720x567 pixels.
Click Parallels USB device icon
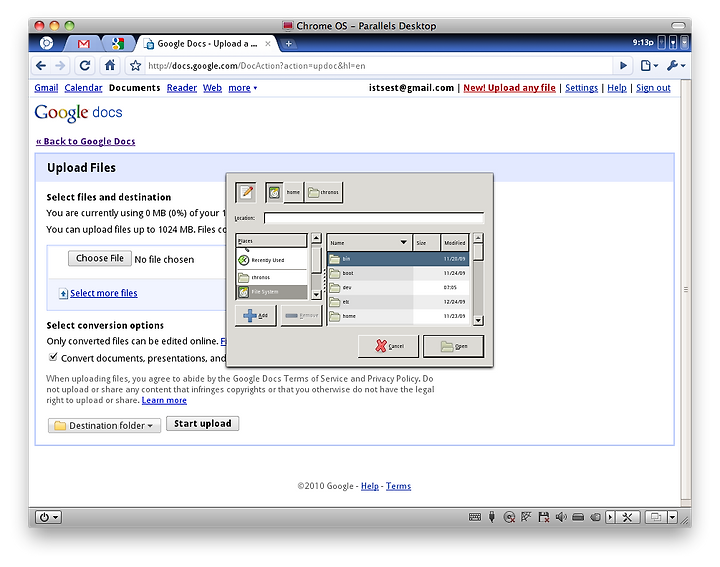tap(492, 517)
